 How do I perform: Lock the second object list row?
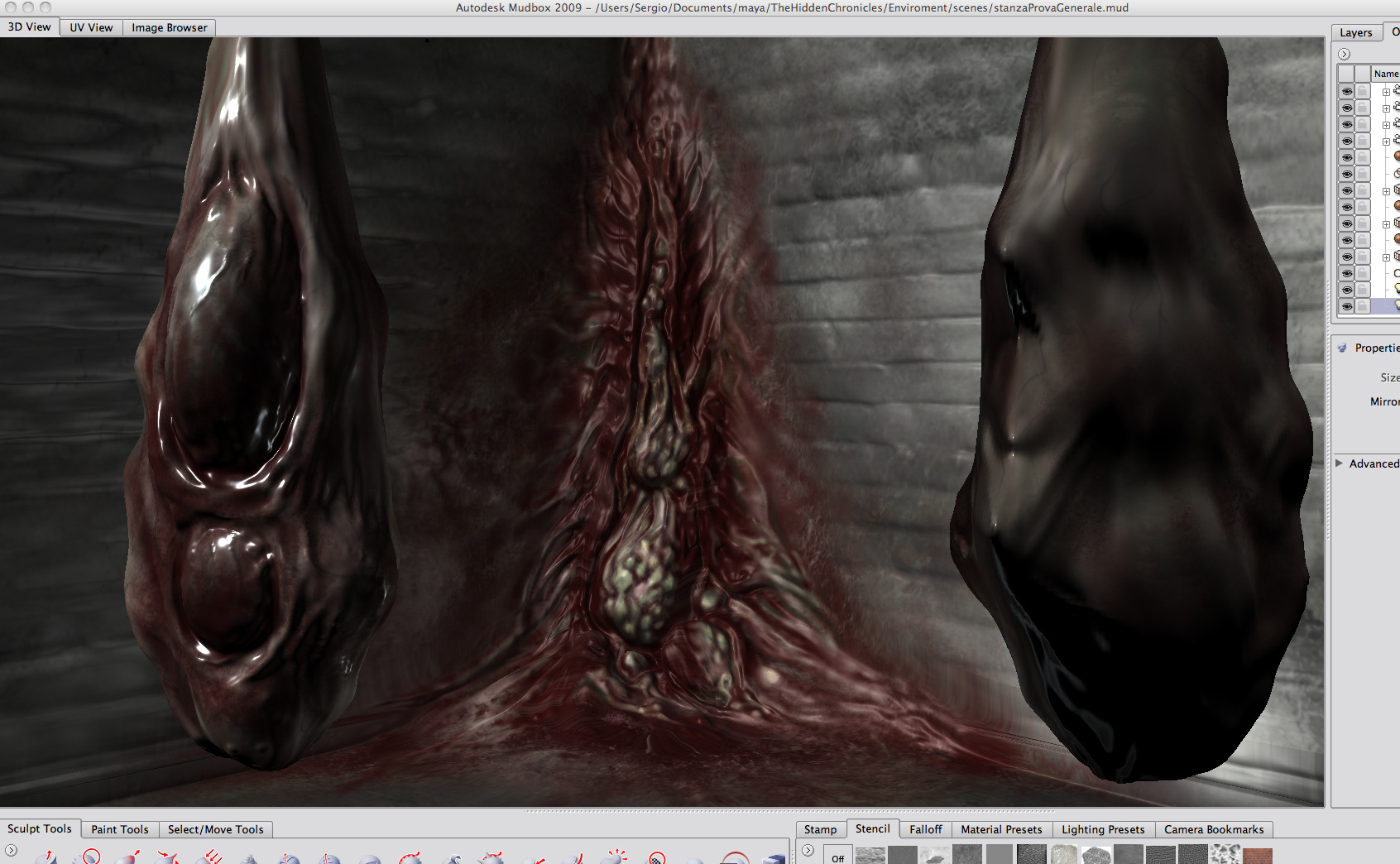pos(1363,108)
